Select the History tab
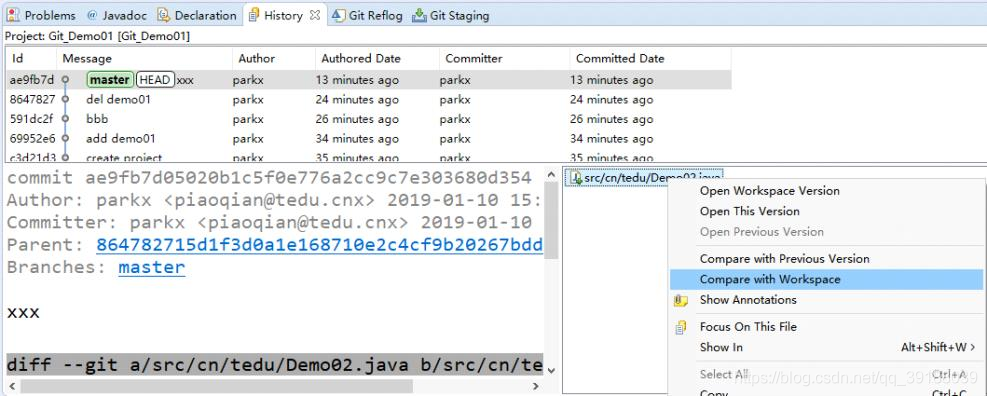Viewport: 987px width, 396px height. pos(284,15)
